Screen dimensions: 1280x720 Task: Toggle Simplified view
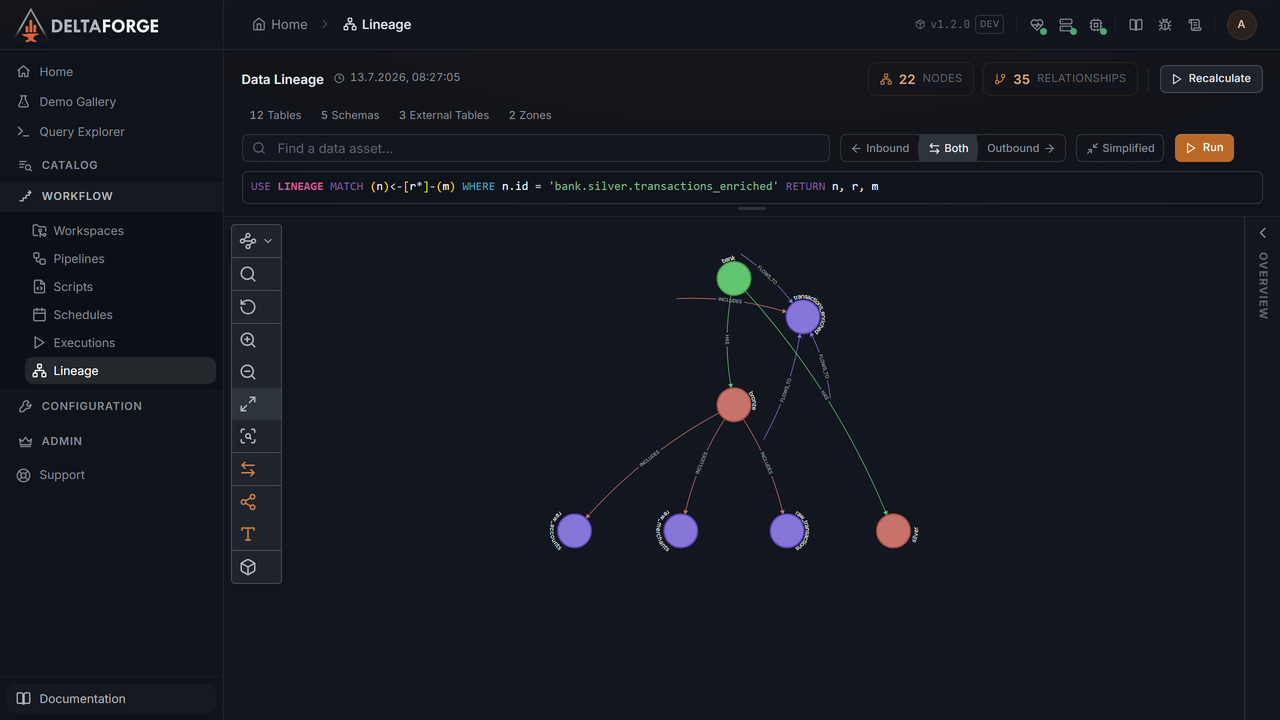coord(1119,148)
